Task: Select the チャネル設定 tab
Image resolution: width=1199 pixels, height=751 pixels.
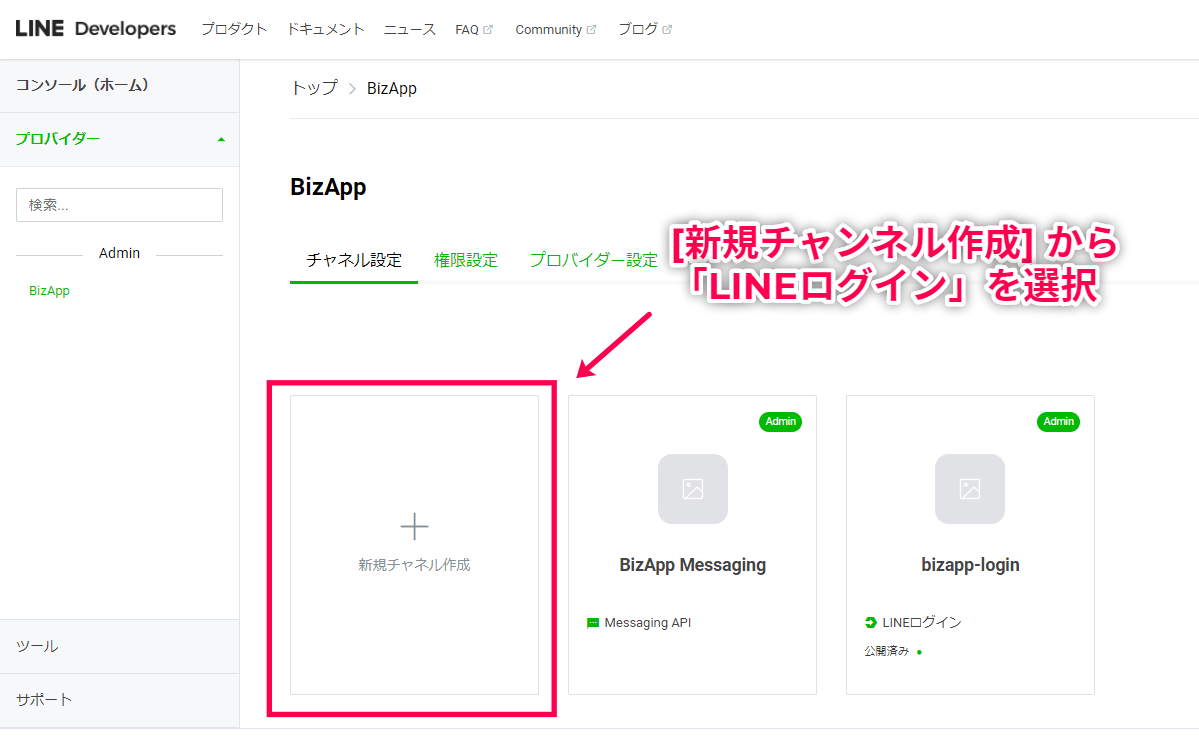Action: click(354, 260)
